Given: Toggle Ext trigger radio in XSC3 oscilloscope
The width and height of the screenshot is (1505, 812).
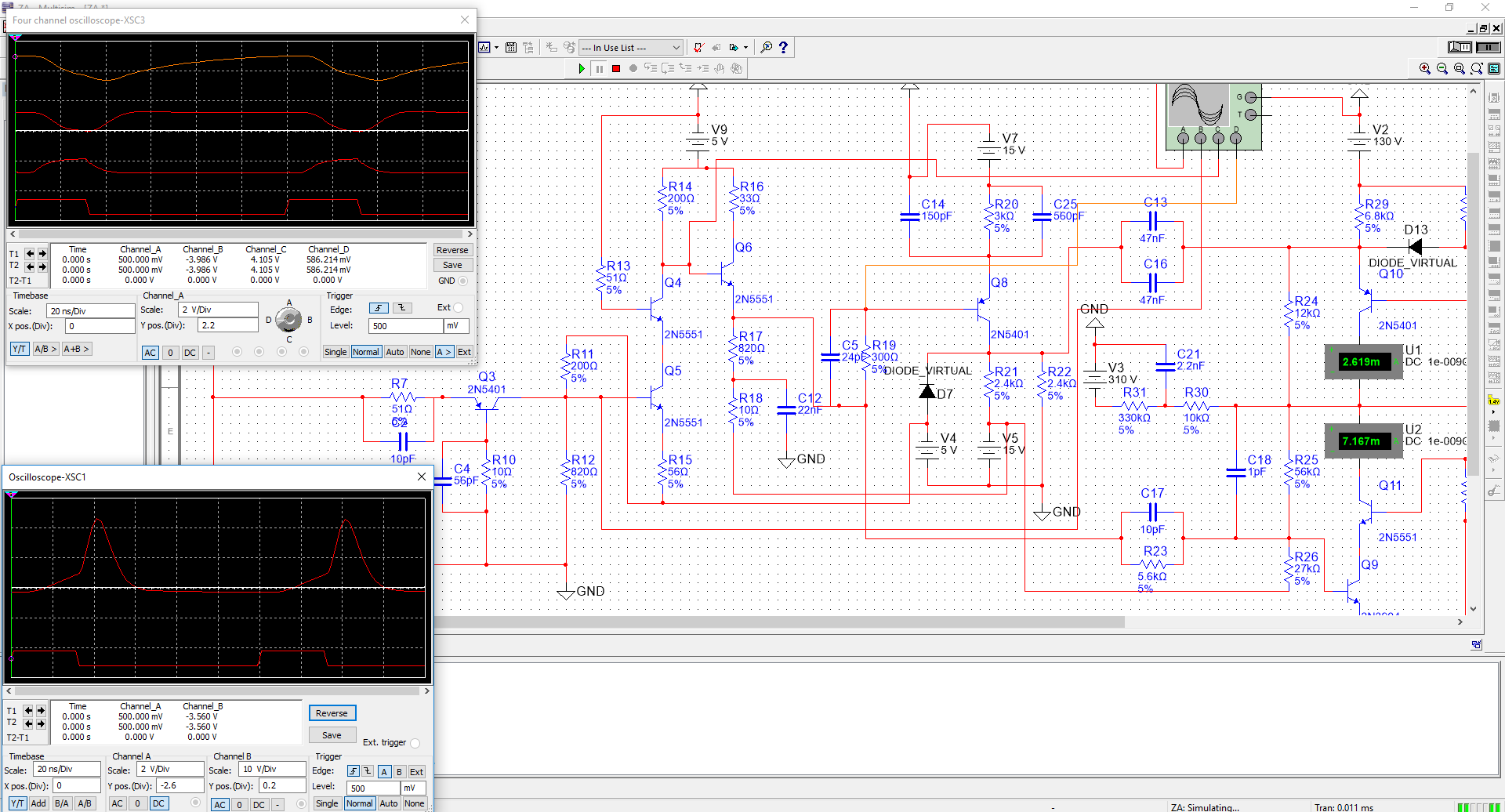Looking at the screenshot, I should [459, 307].
